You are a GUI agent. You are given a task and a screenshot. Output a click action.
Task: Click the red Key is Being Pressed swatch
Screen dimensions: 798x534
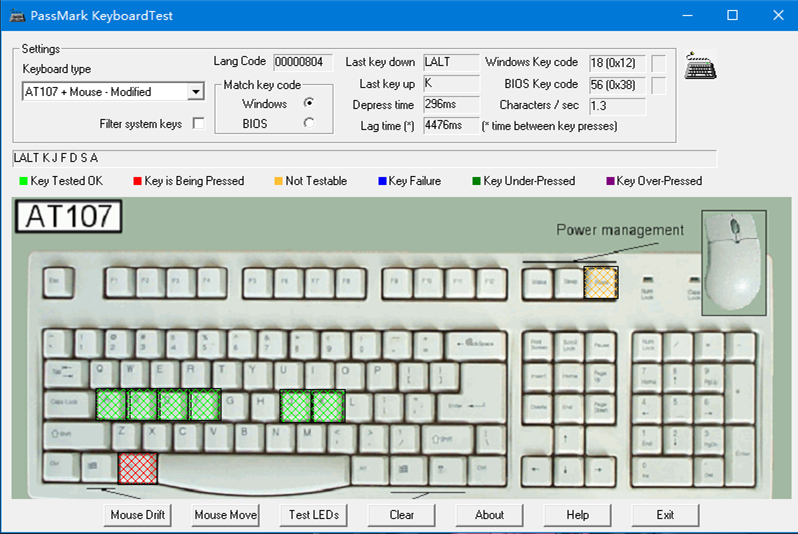point(137,181)
